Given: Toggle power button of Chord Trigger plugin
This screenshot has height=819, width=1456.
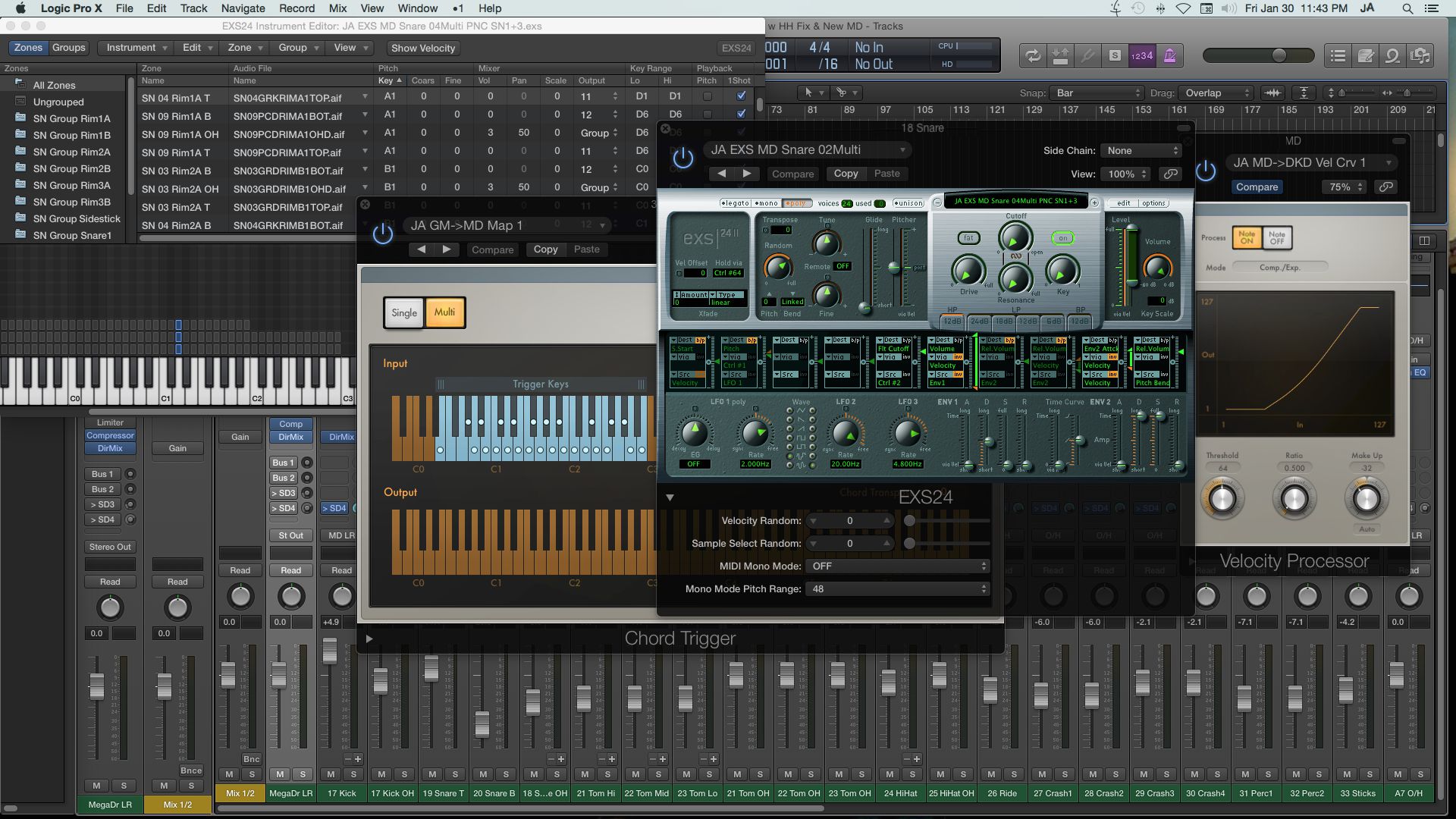Looking at the screenshot, I should pos(382,234).
